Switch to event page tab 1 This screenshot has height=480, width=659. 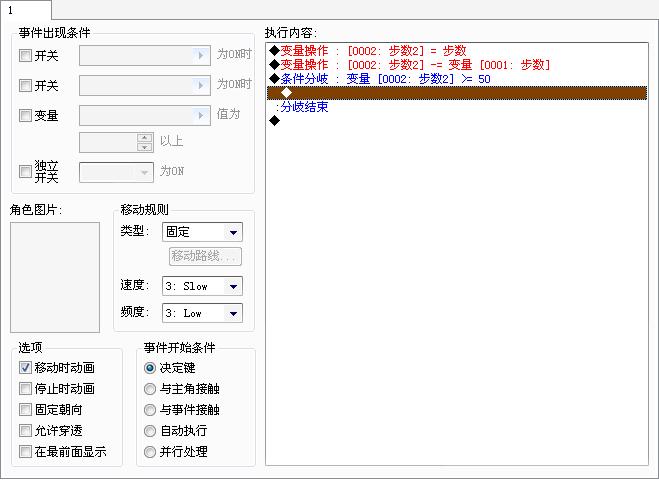coord(26,10)
